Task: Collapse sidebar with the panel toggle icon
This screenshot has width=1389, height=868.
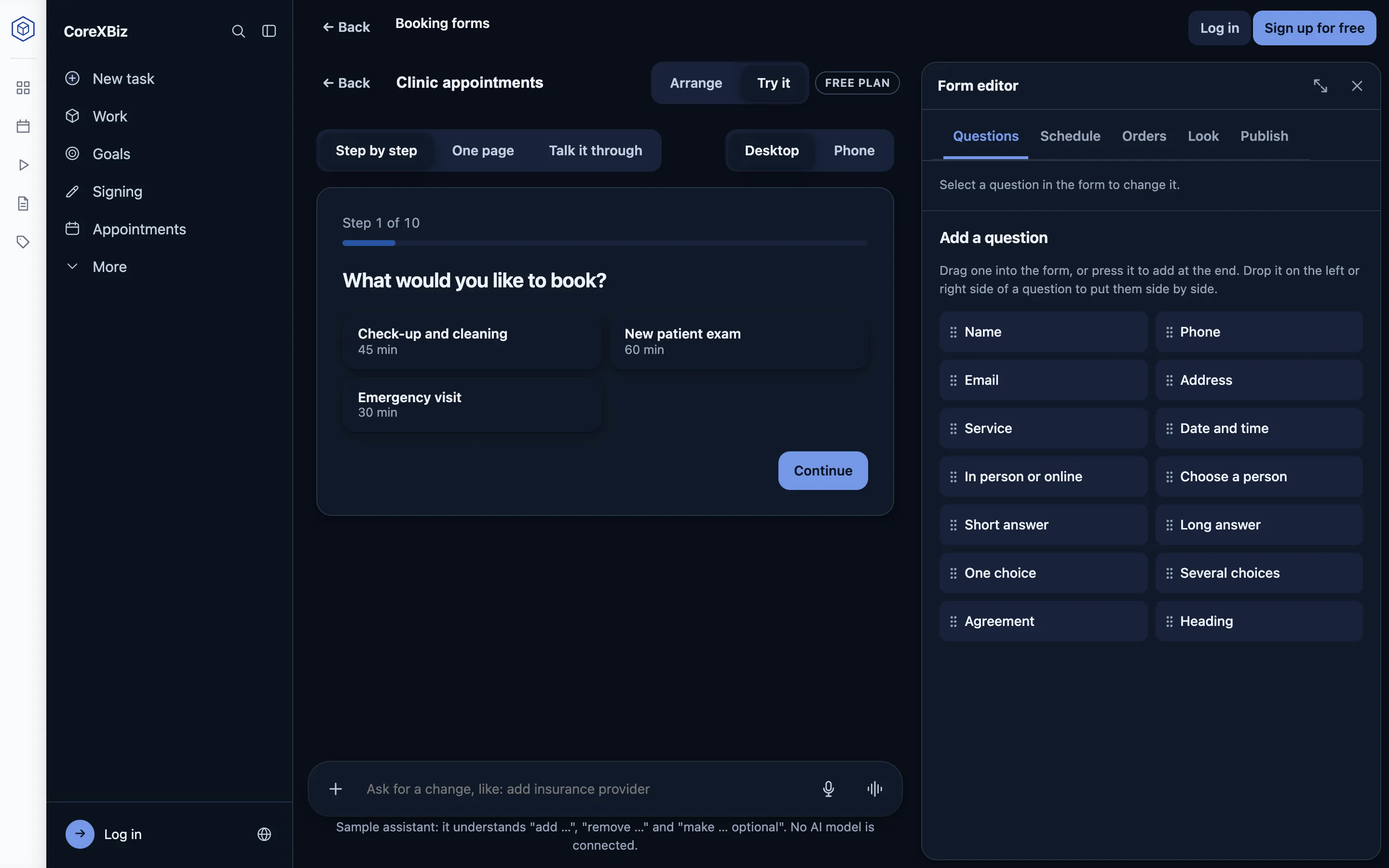Action: coord(269,31)
